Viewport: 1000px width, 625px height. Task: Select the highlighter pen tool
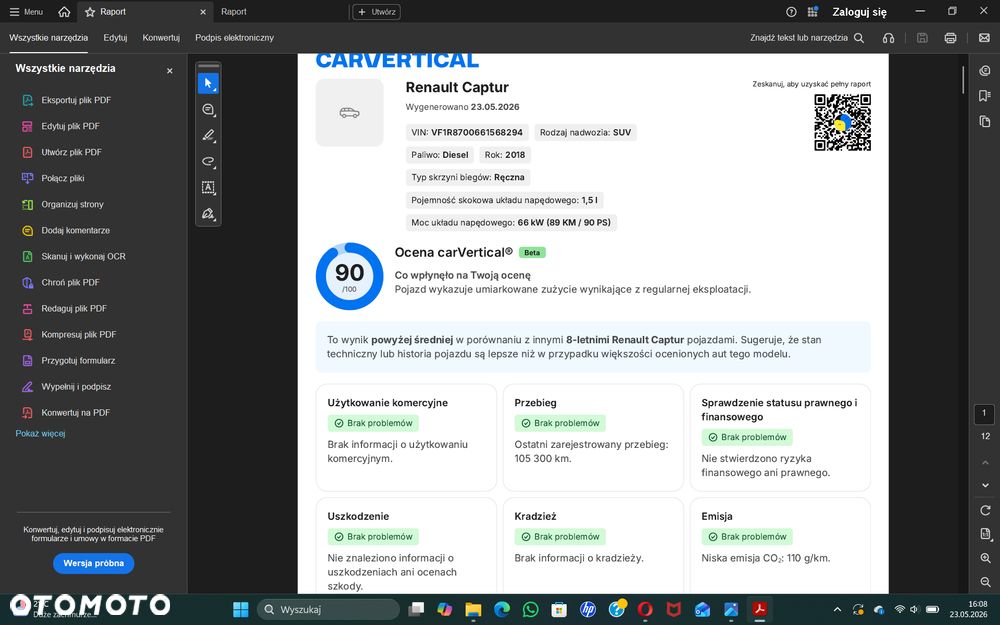point(208,135)
